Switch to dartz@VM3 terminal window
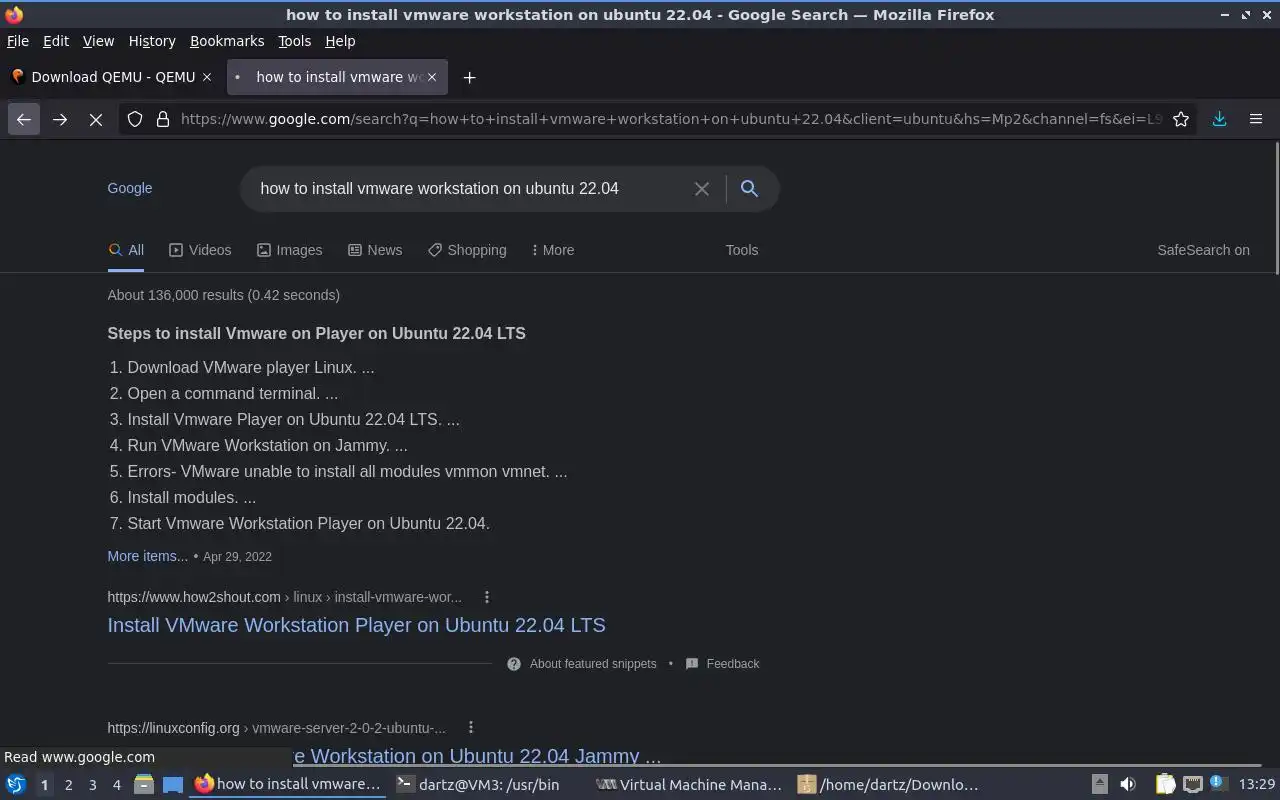 pos(486,784)
